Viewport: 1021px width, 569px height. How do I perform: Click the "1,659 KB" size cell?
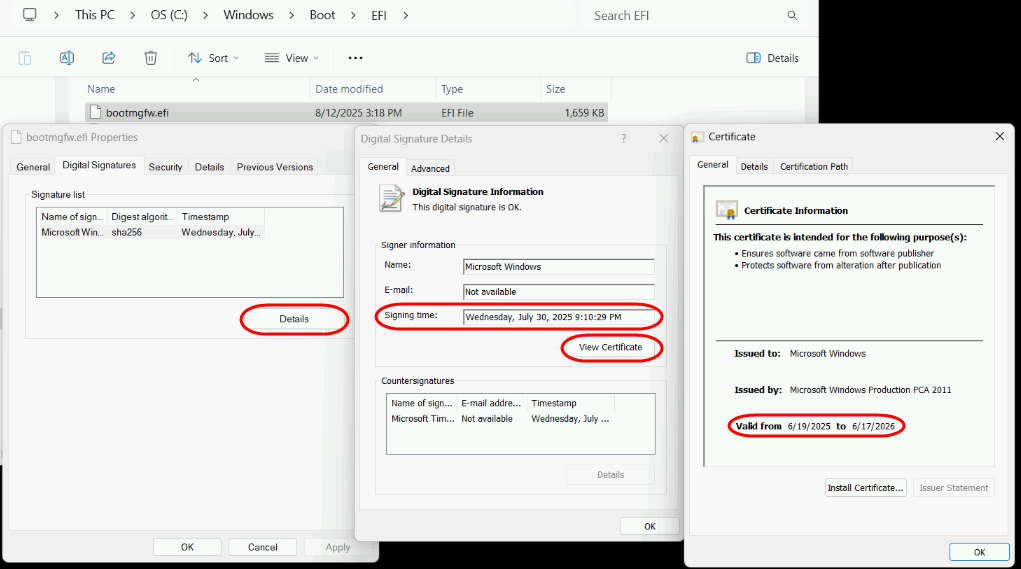(584, 113)
